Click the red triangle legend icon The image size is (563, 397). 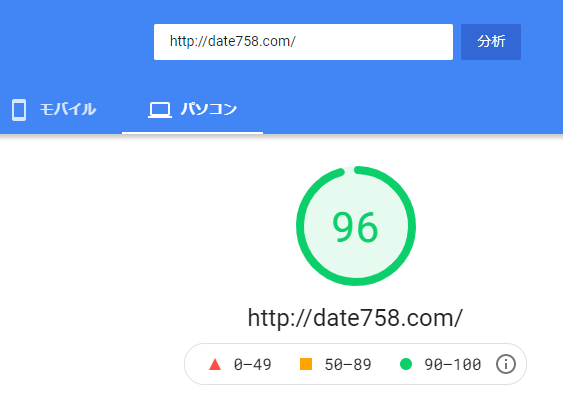click(x=215, y=364)
